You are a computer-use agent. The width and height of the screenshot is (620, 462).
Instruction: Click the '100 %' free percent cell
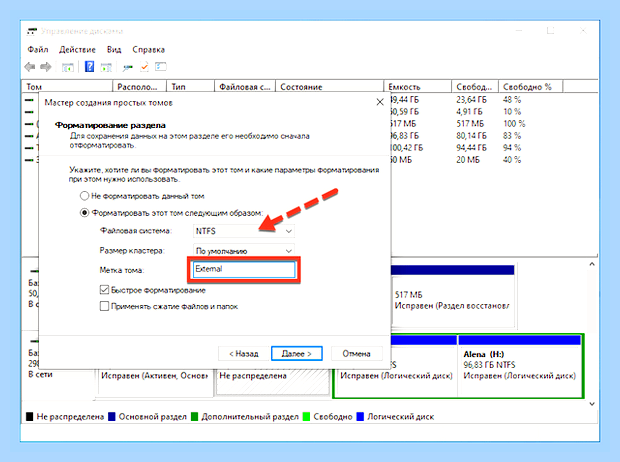coord(514,123)
